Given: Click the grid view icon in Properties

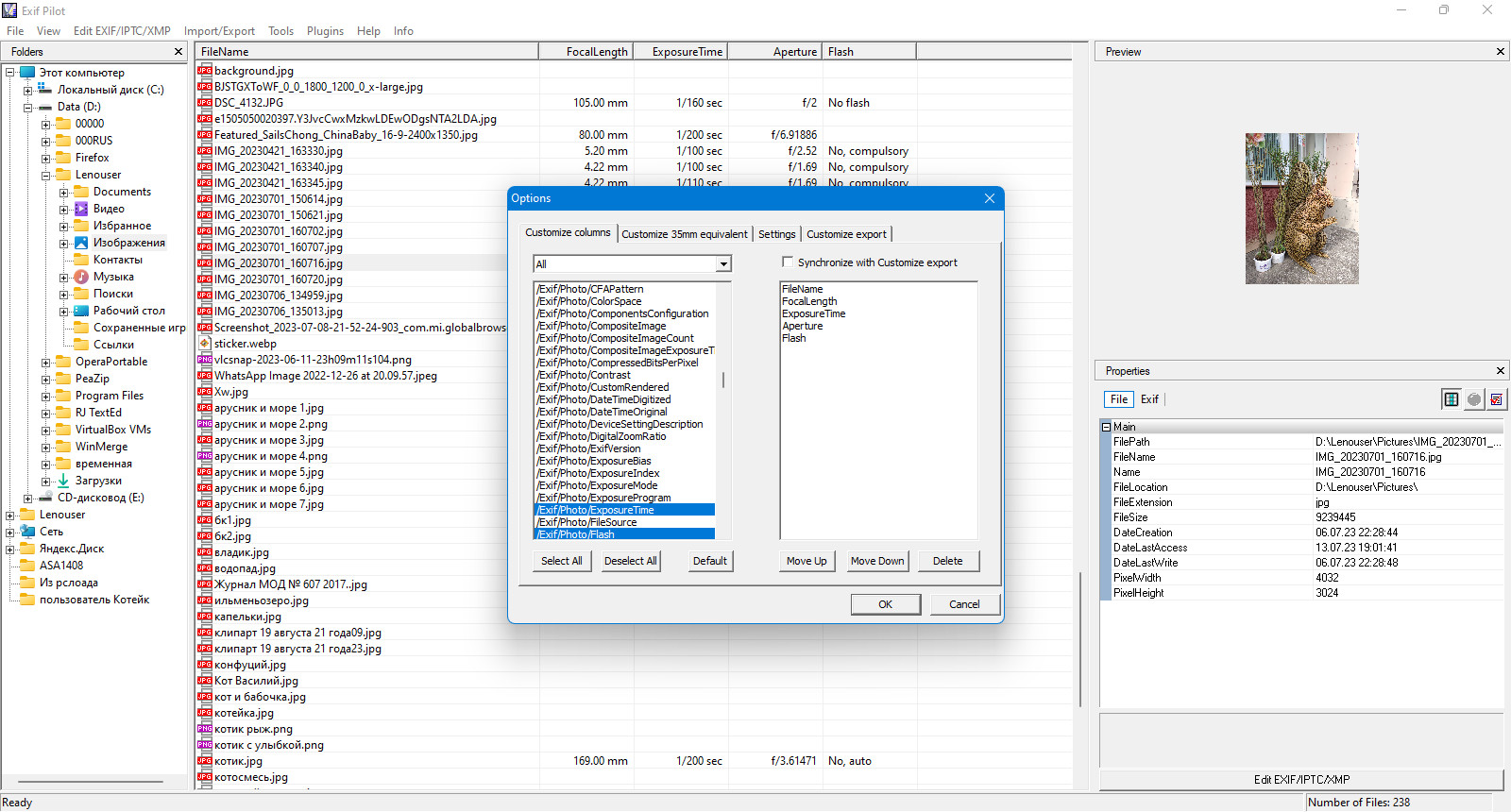Looking at the screenshot, I should coord(1451,399).
